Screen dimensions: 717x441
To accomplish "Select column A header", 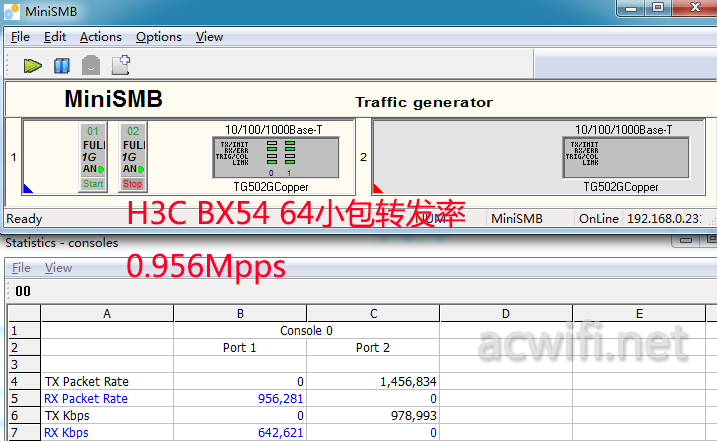I will tap(107, 314).
